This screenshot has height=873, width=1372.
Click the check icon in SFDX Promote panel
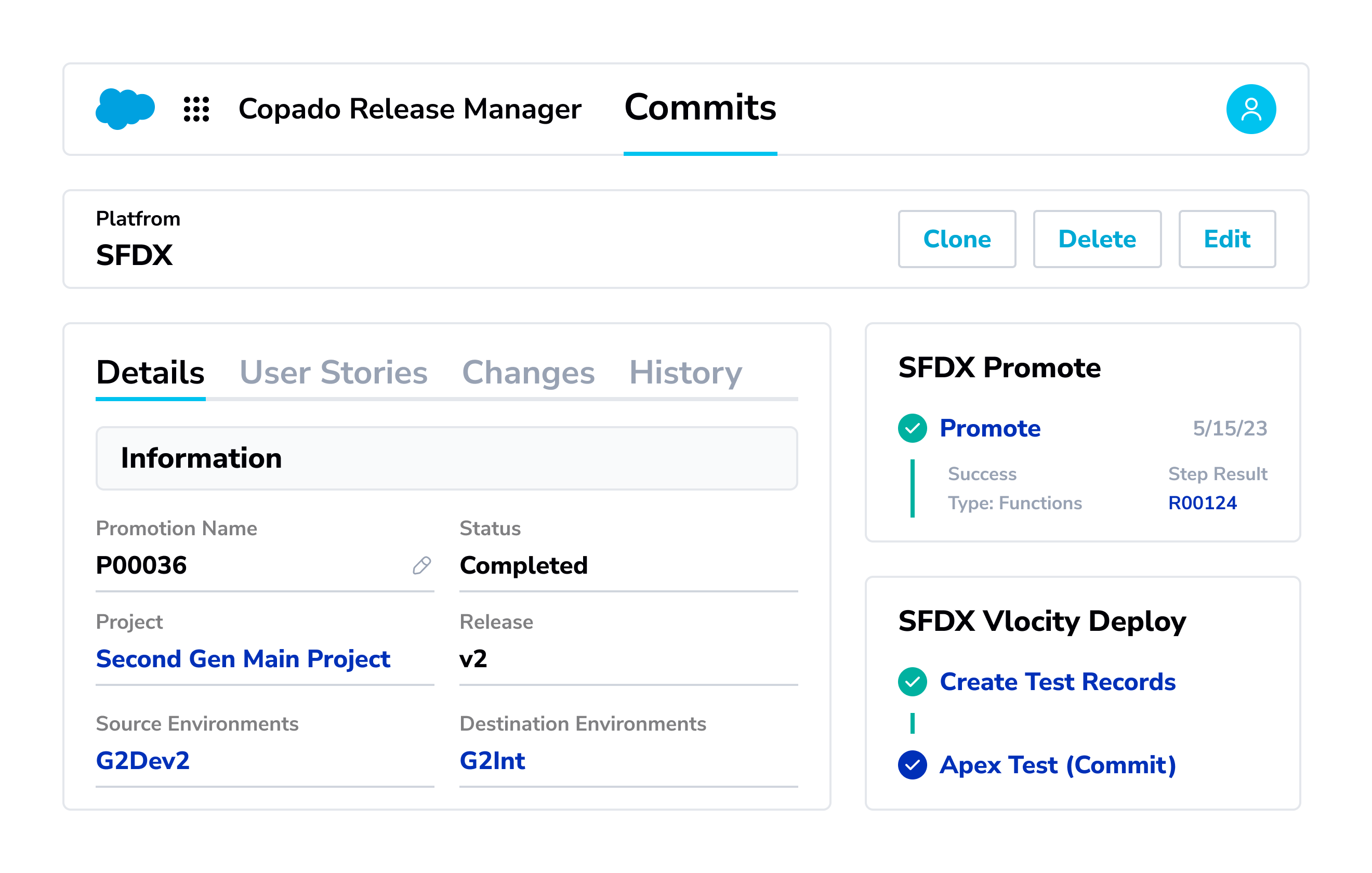(x=913, y=429)
